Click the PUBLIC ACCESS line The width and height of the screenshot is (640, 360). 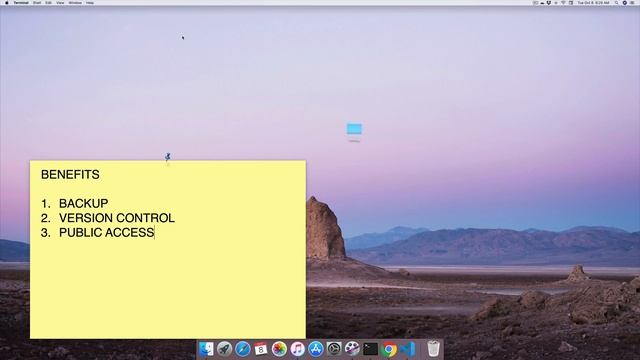coord(107,233)
